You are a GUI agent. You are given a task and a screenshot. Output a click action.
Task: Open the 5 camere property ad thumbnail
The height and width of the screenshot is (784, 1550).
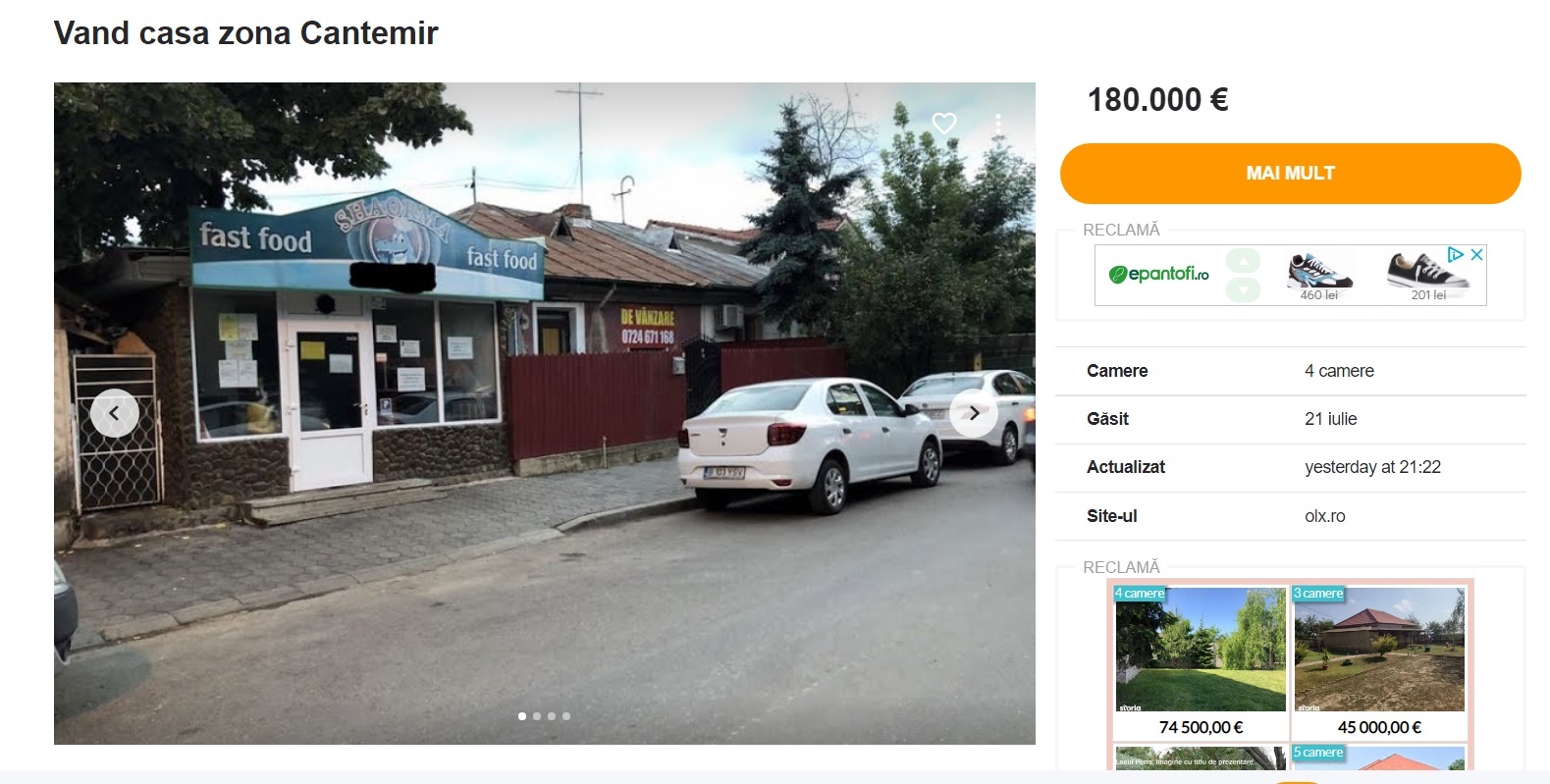(x=1379, y=758)
